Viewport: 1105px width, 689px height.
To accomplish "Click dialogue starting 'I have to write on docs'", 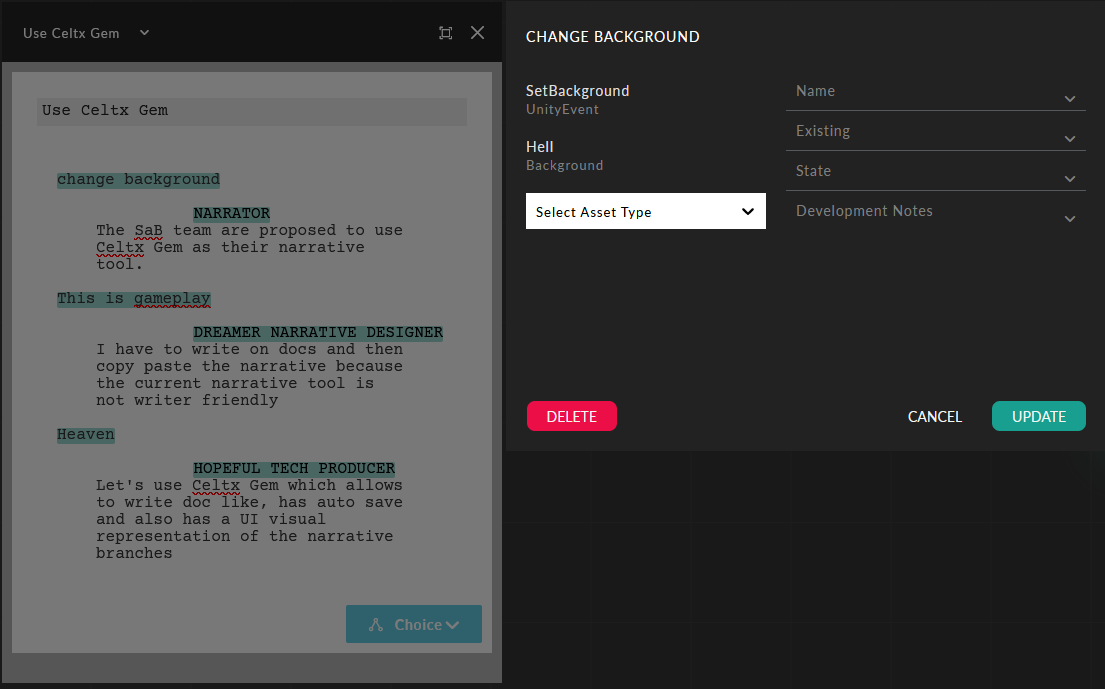I will pyautogui.click(x=249, y=375).
